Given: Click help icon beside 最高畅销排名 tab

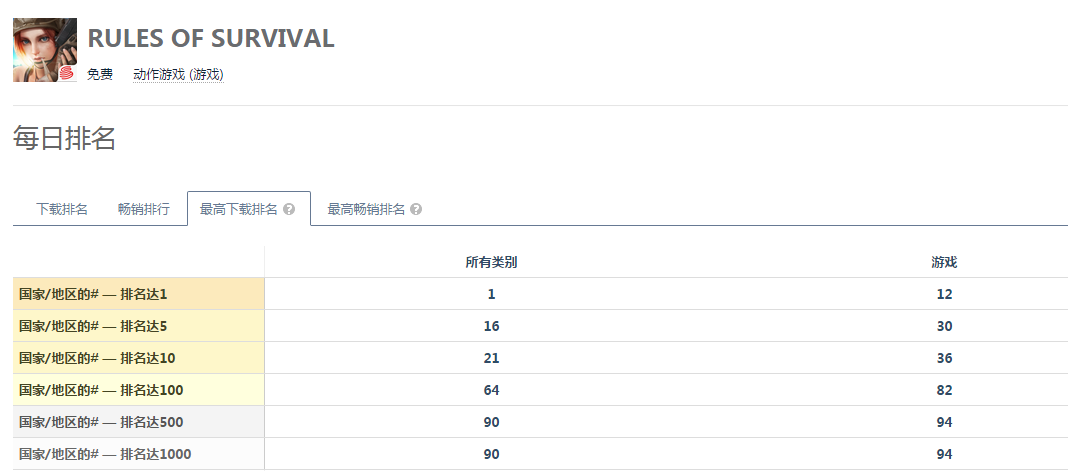Looking at the screenshot, I should pyautogui.click(x=416, y=210).
